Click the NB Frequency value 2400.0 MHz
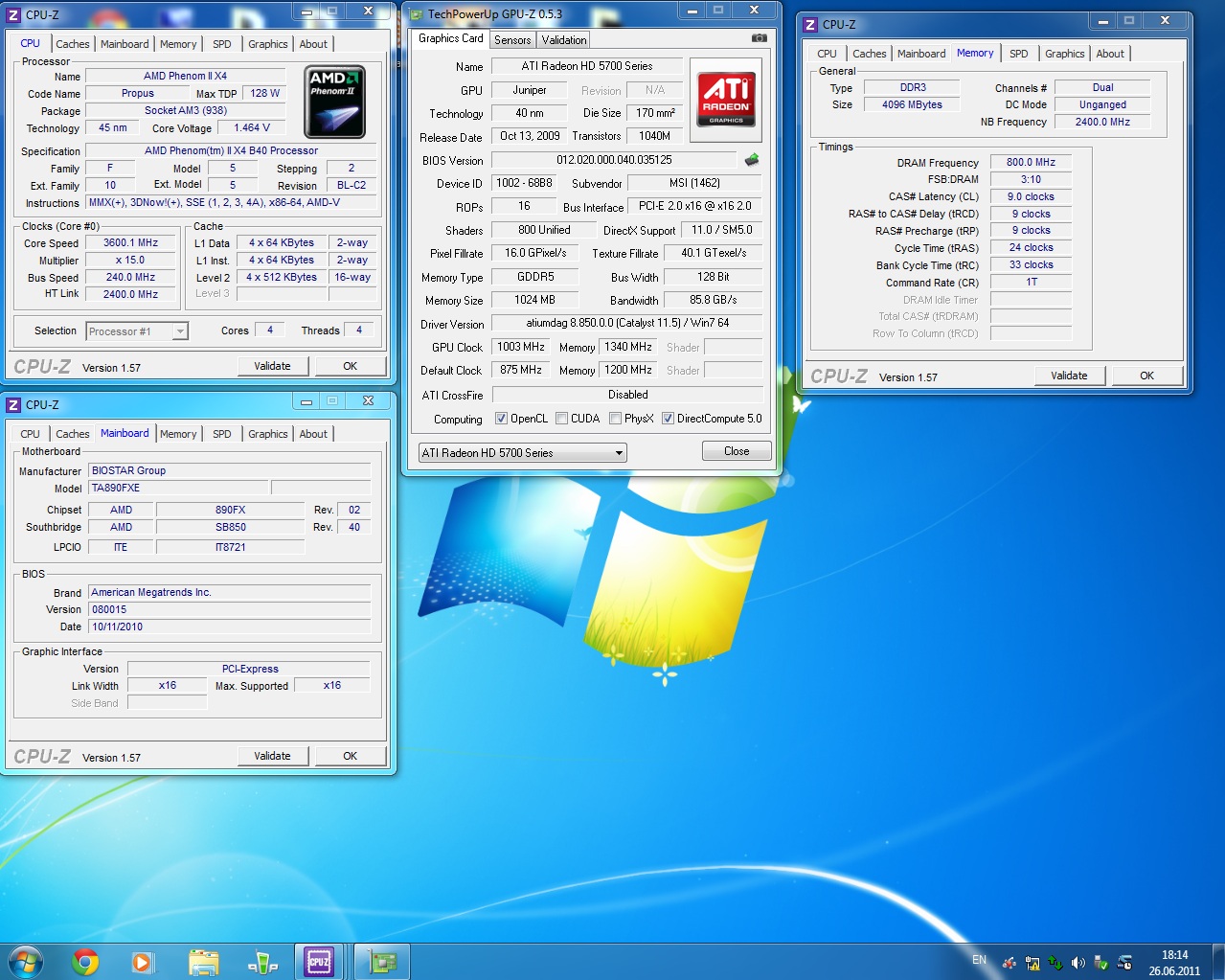This screenshot has width=1225, height=980. pyautogui.click(x=1102, y=123)
